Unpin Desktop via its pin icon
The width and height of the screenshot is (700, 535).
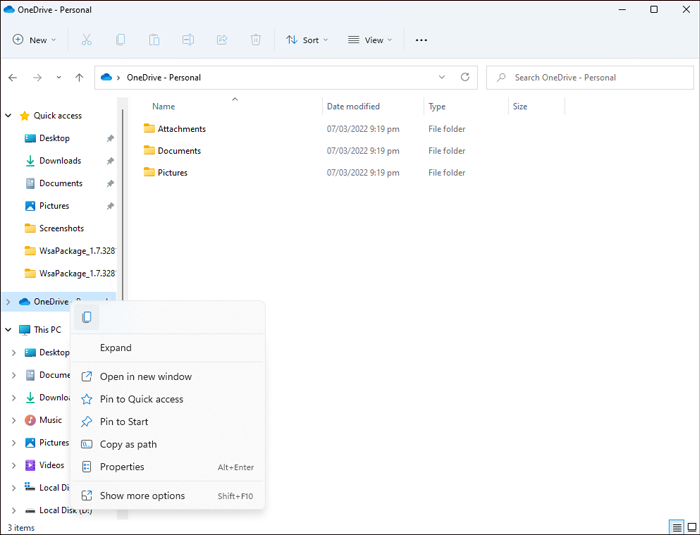click(110, 138)
